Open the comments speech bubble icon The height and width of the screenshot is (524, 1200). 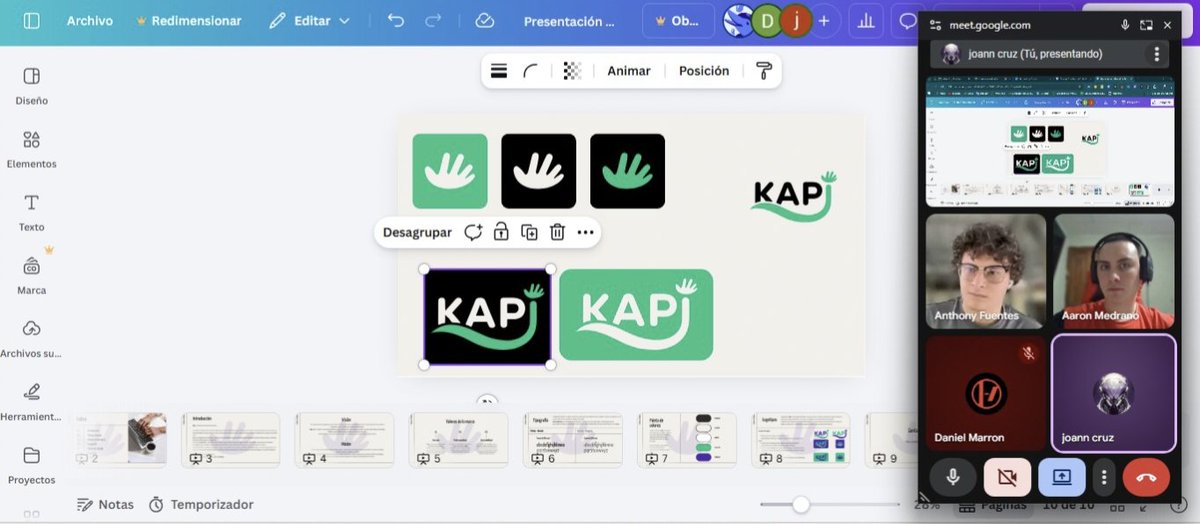(907, 21)
